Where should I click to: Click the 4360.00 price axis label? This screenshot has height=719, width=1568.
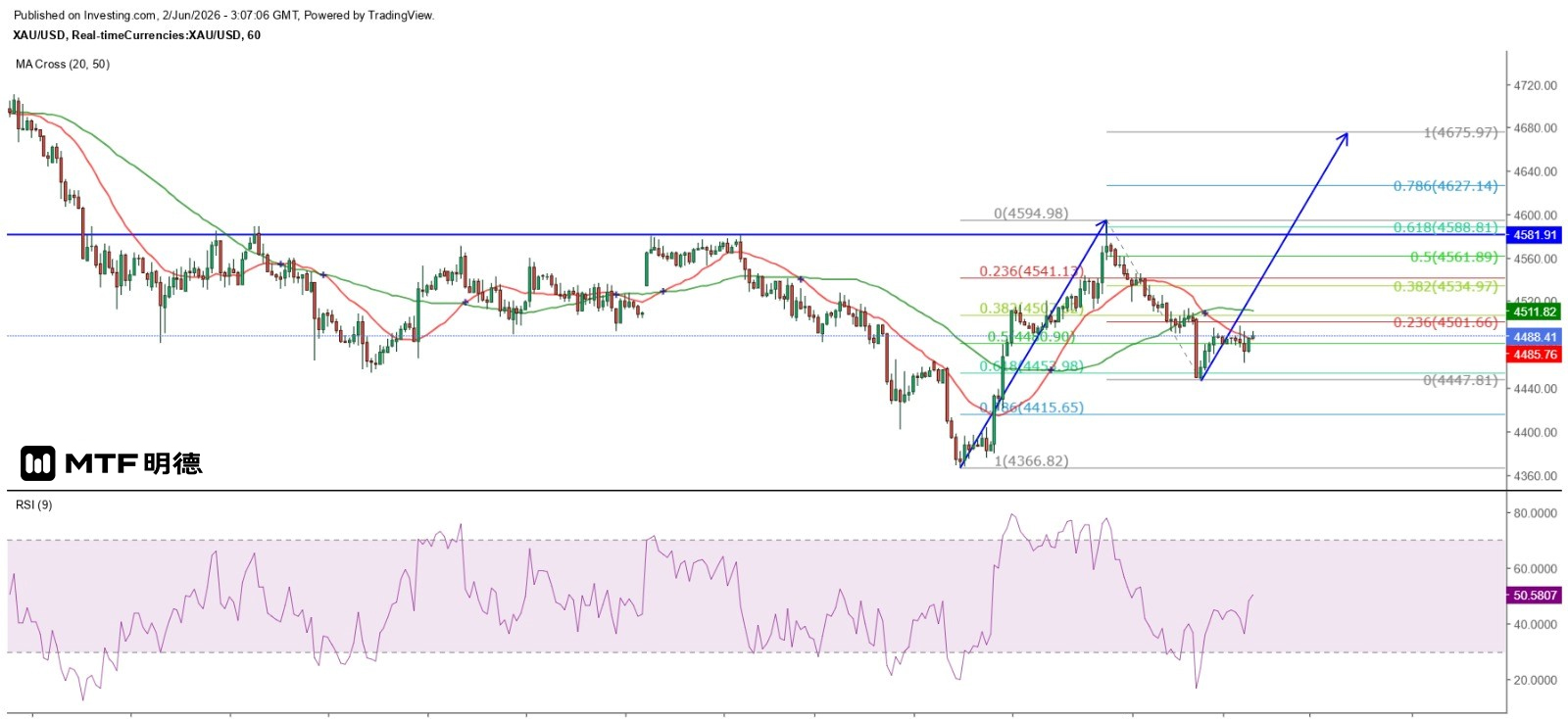click(1535, 477)
